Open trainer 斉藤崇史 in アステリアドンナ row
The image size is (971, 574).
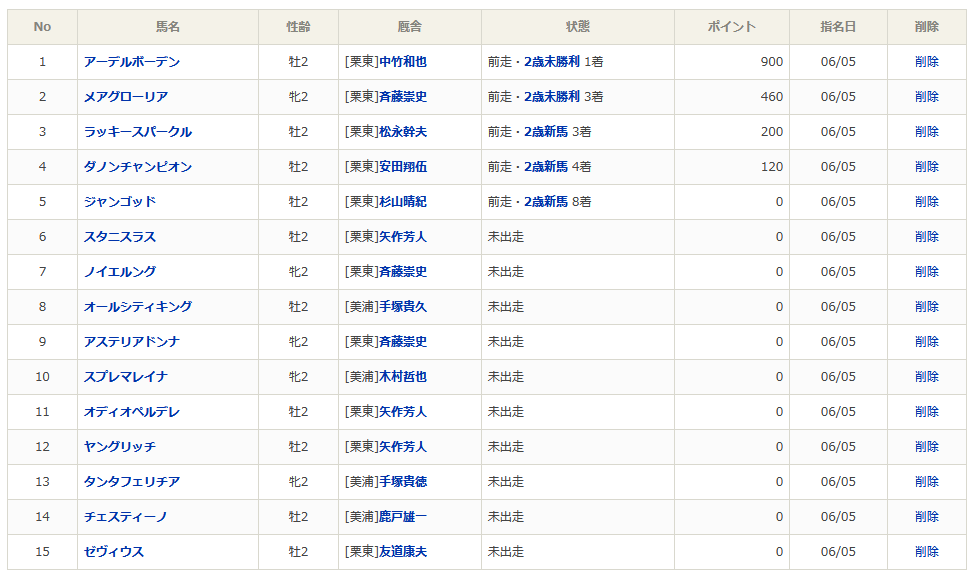click(x=403, y=342)
